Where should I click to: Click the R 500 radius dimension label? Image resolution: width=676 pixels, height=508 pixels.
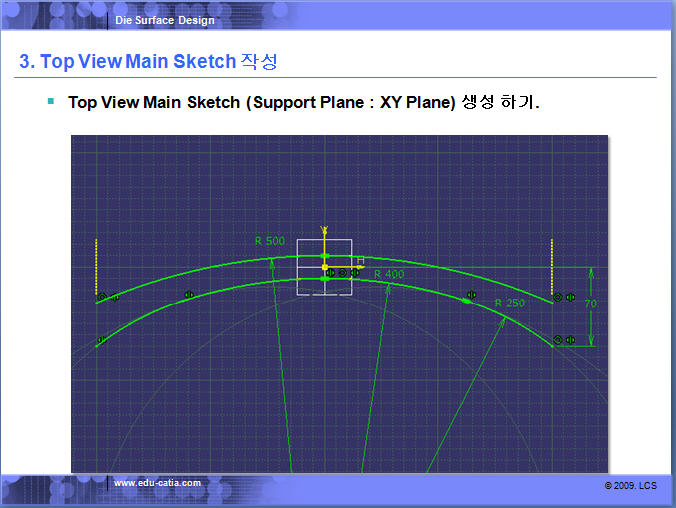tap(269, 241)
